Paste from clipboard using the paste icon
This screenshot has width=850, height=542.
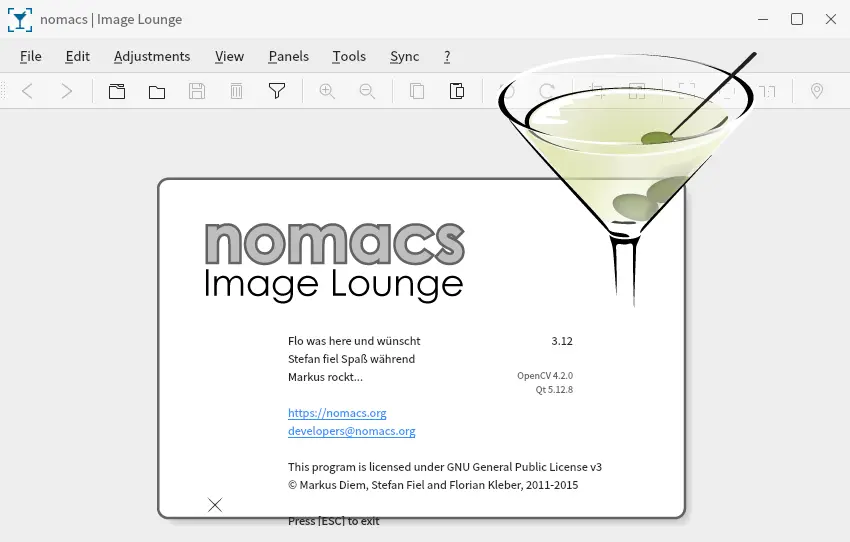(457, 91)
